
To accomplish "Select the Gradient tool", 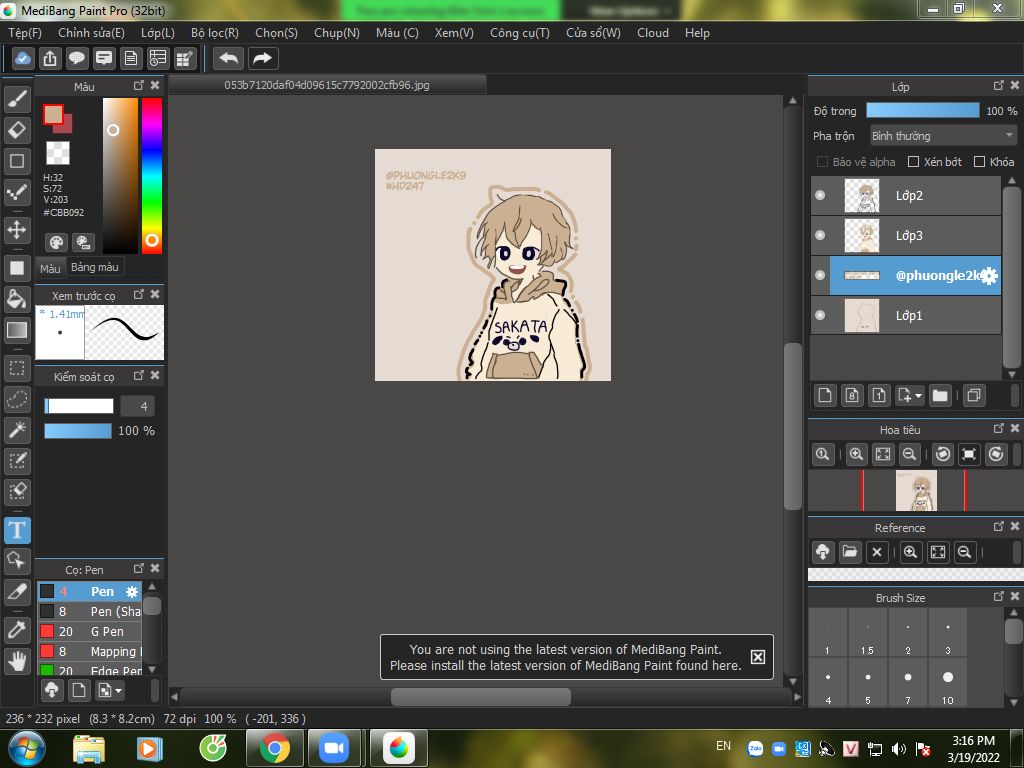I will coord(17,330).
